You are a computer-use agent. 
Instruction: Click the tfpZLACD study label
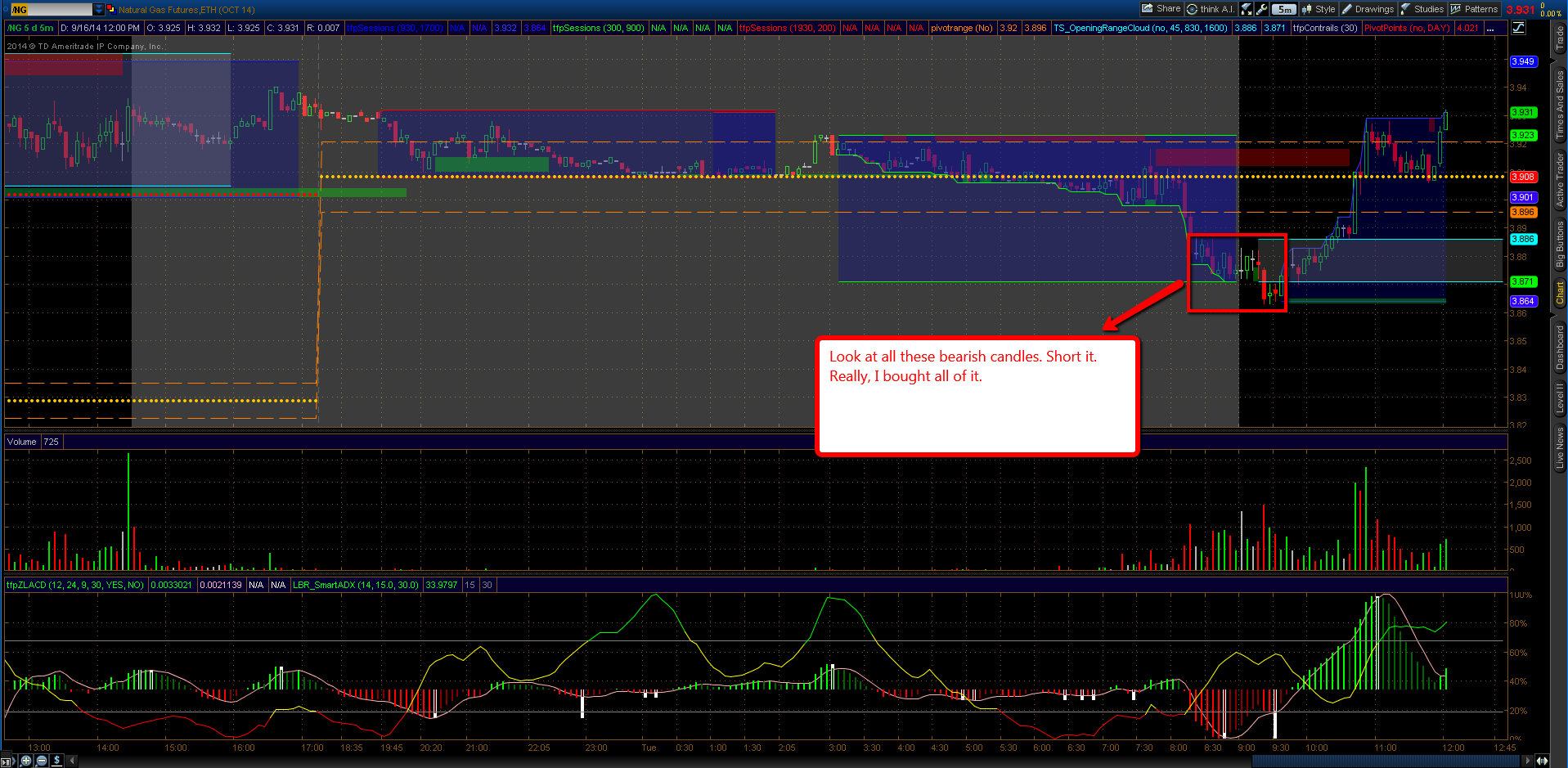click(x=75, y=585)
